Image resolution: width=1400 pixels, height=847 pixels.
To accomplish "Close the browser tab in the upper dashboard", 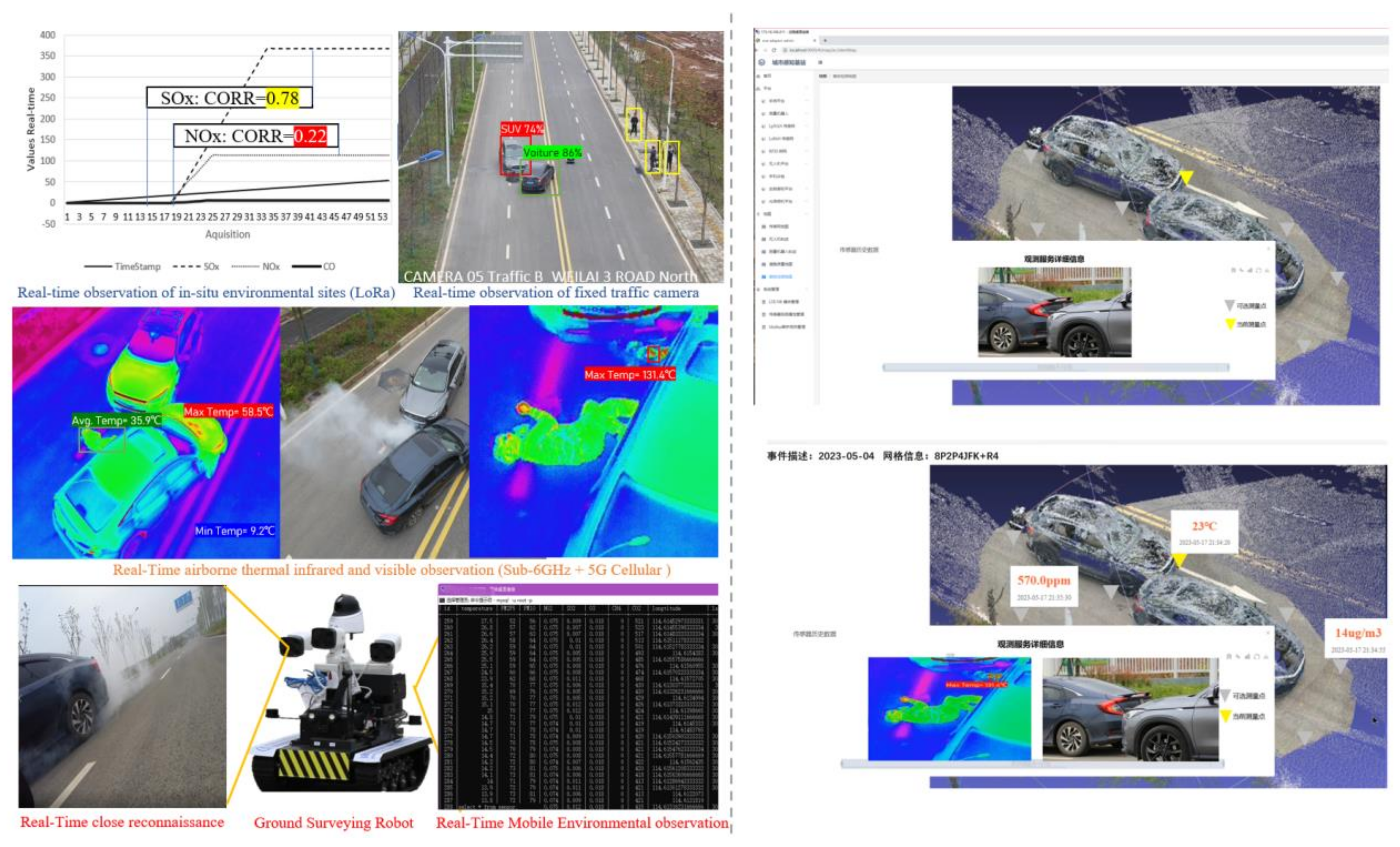I will (x=814, y=41).
